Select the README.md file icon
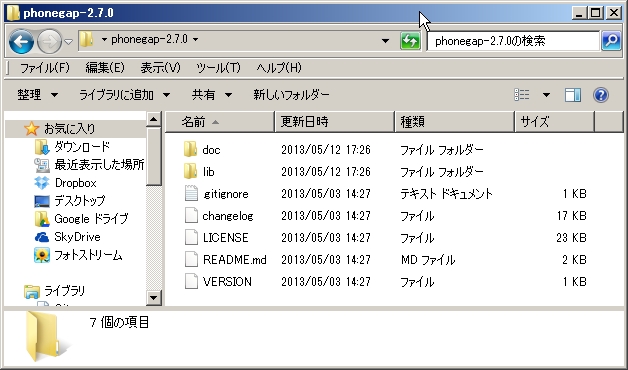 [191, 259]
